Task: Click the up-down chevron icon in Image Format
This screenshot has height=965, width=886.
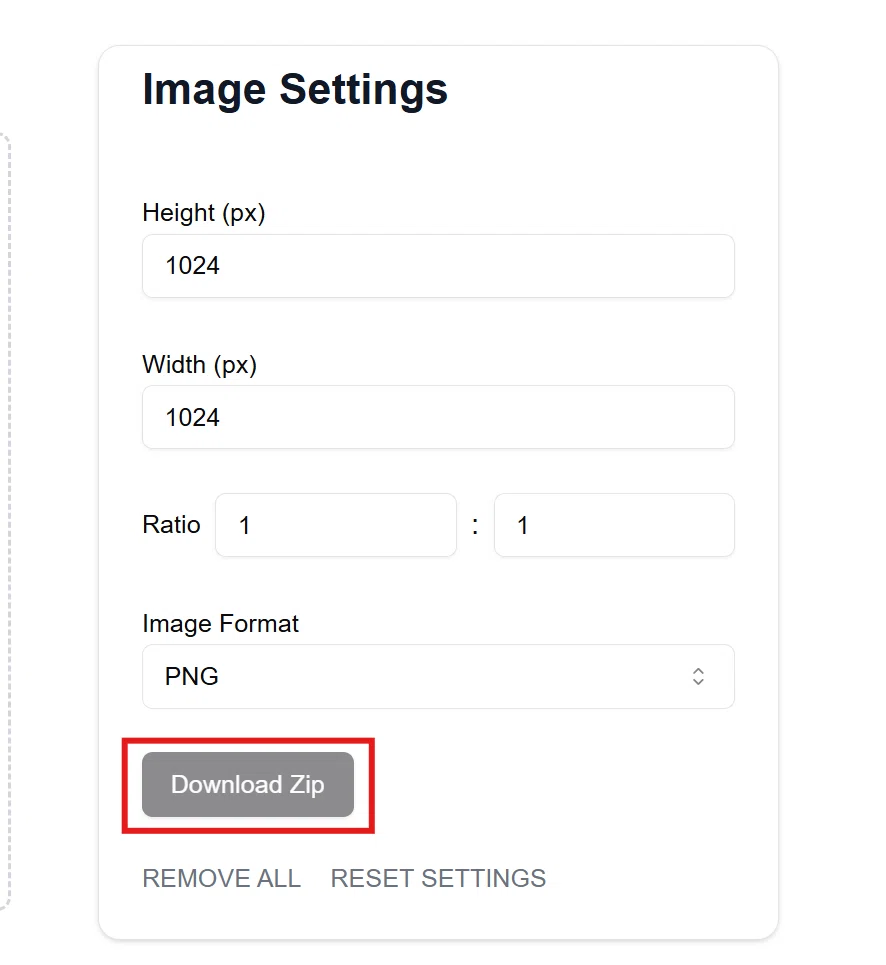Action: click(x=698, y=676)
